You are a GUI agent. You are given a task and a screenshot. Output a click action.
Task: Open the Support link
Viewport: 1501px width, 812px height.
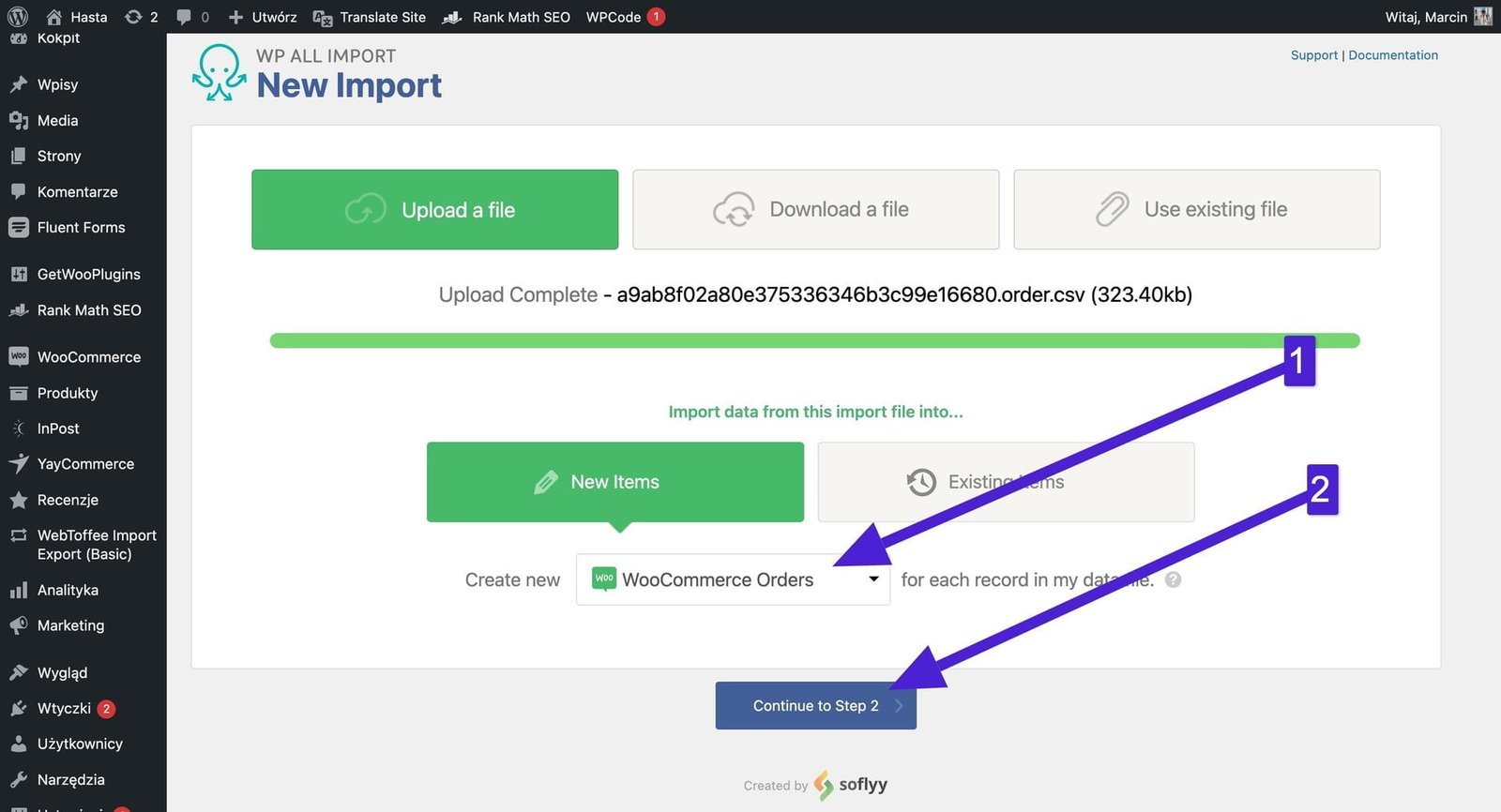pyautogui.click(x=1313, y=55)
